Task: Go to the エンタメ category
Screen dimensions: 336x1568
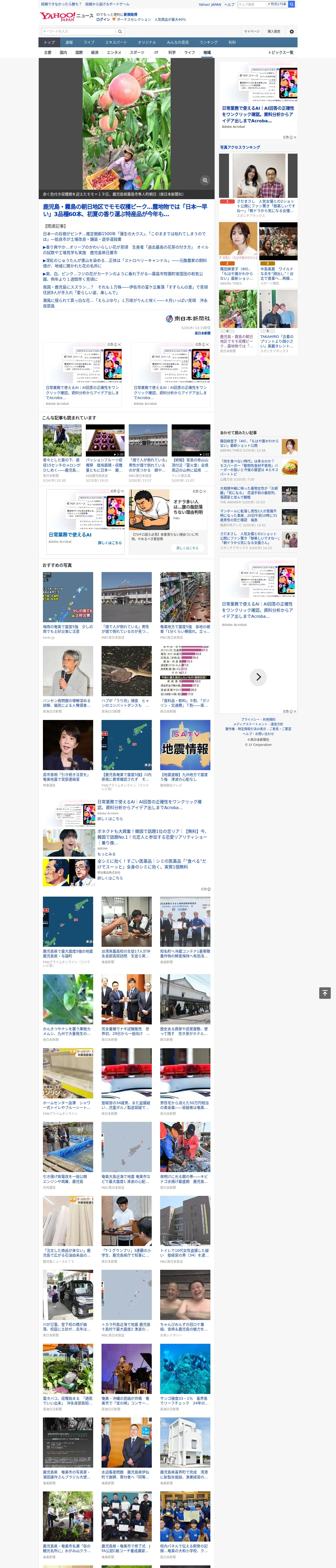Action: pyautogui.click(x=114, y=52)
